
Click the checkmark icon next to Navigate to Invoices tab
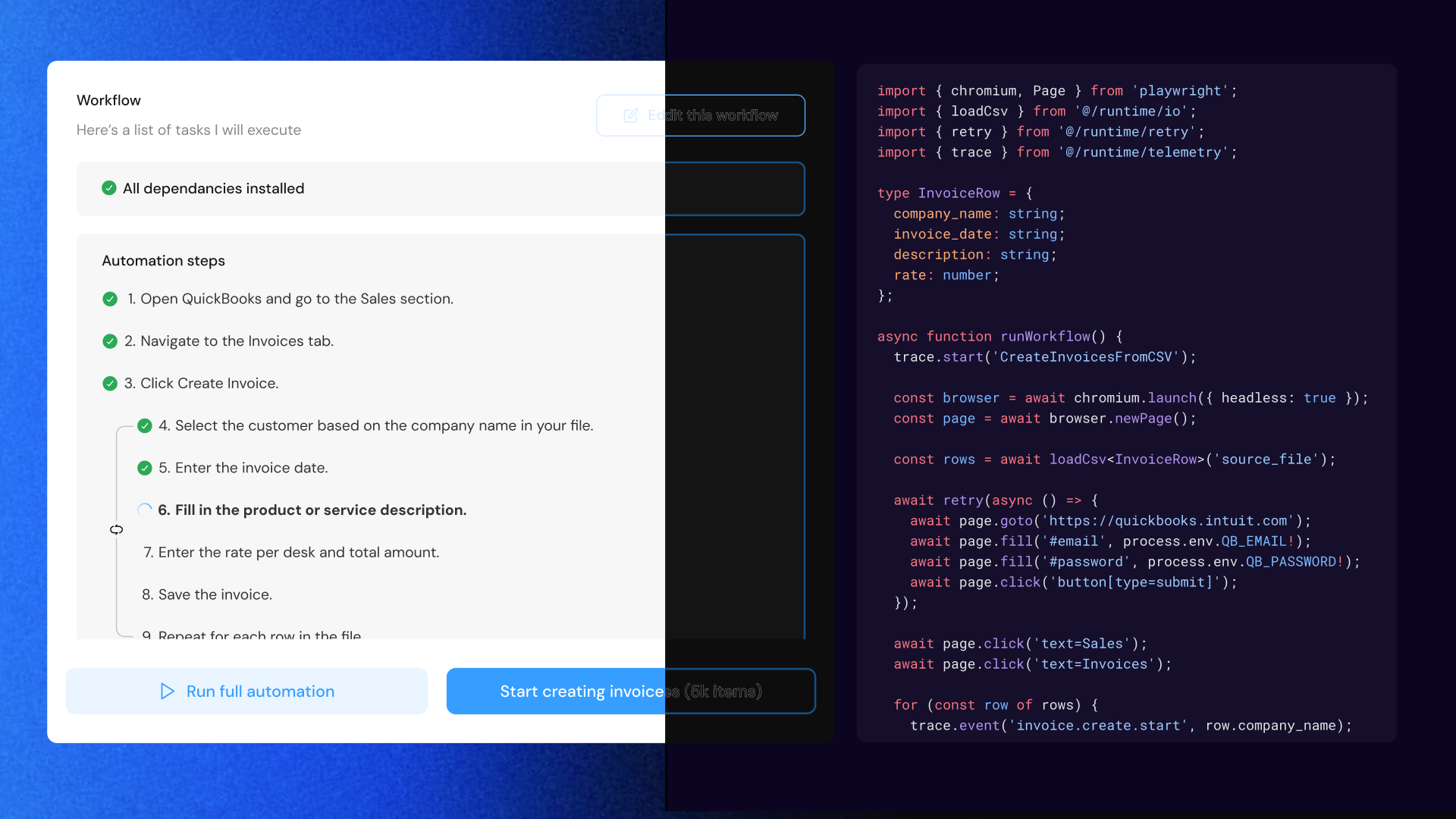[109, 341]
